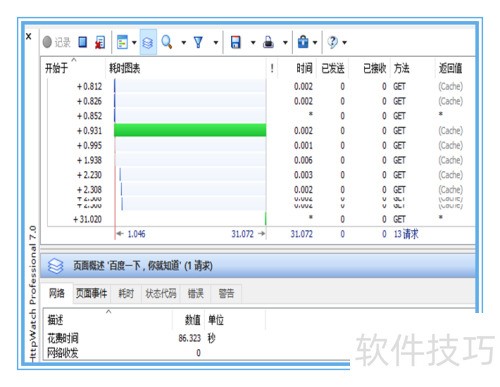Click the Clear log icon with red X

pyautogui.click(x=100, y=42)
